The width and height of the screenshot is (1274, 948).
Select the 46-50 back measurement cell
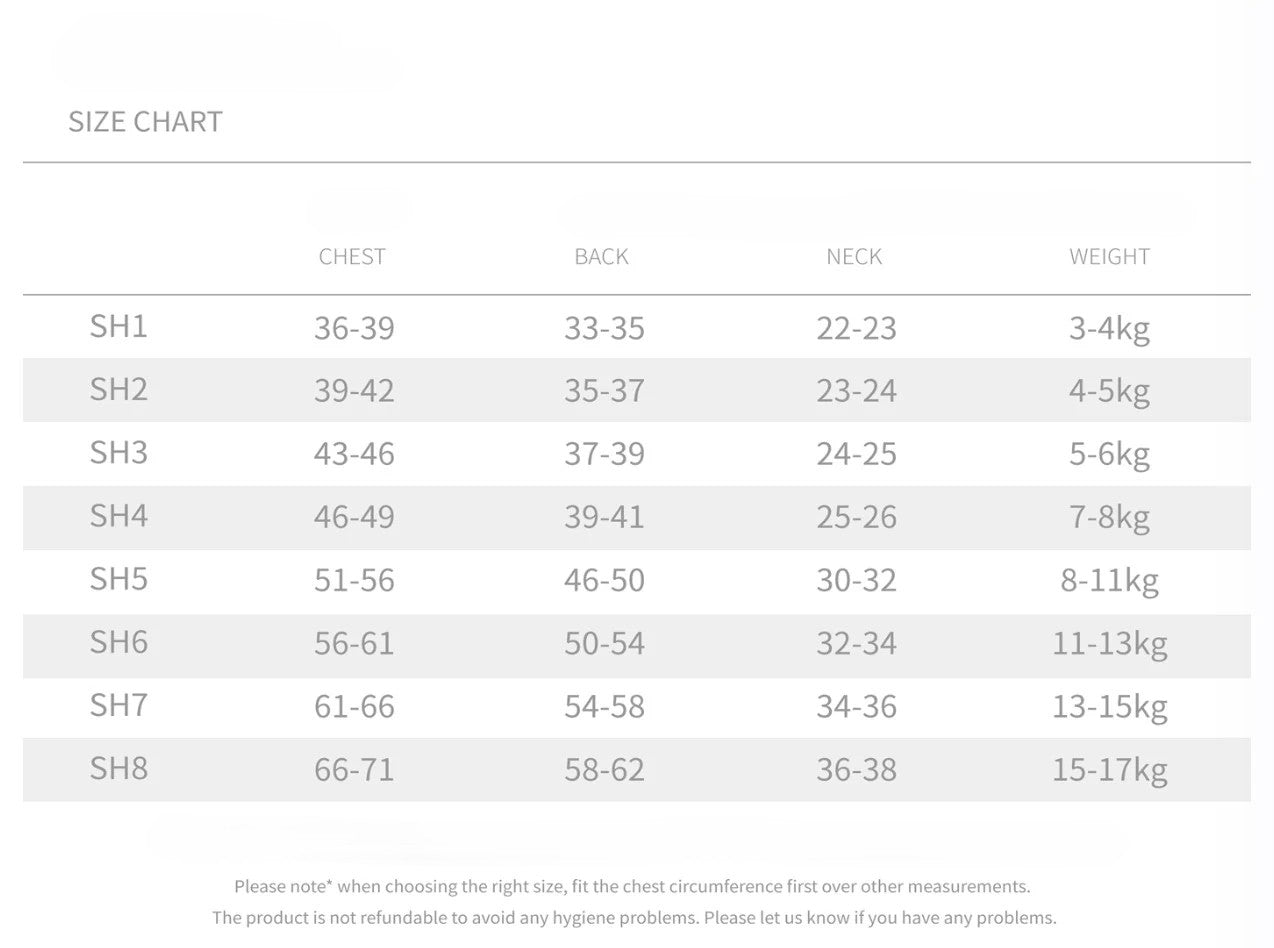(604, 580)
